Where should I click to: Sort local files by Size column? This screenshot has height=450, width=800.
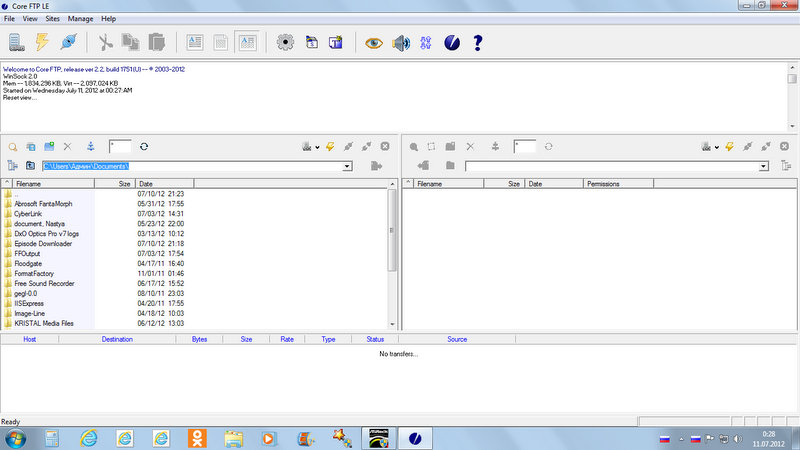pos(115,184)
